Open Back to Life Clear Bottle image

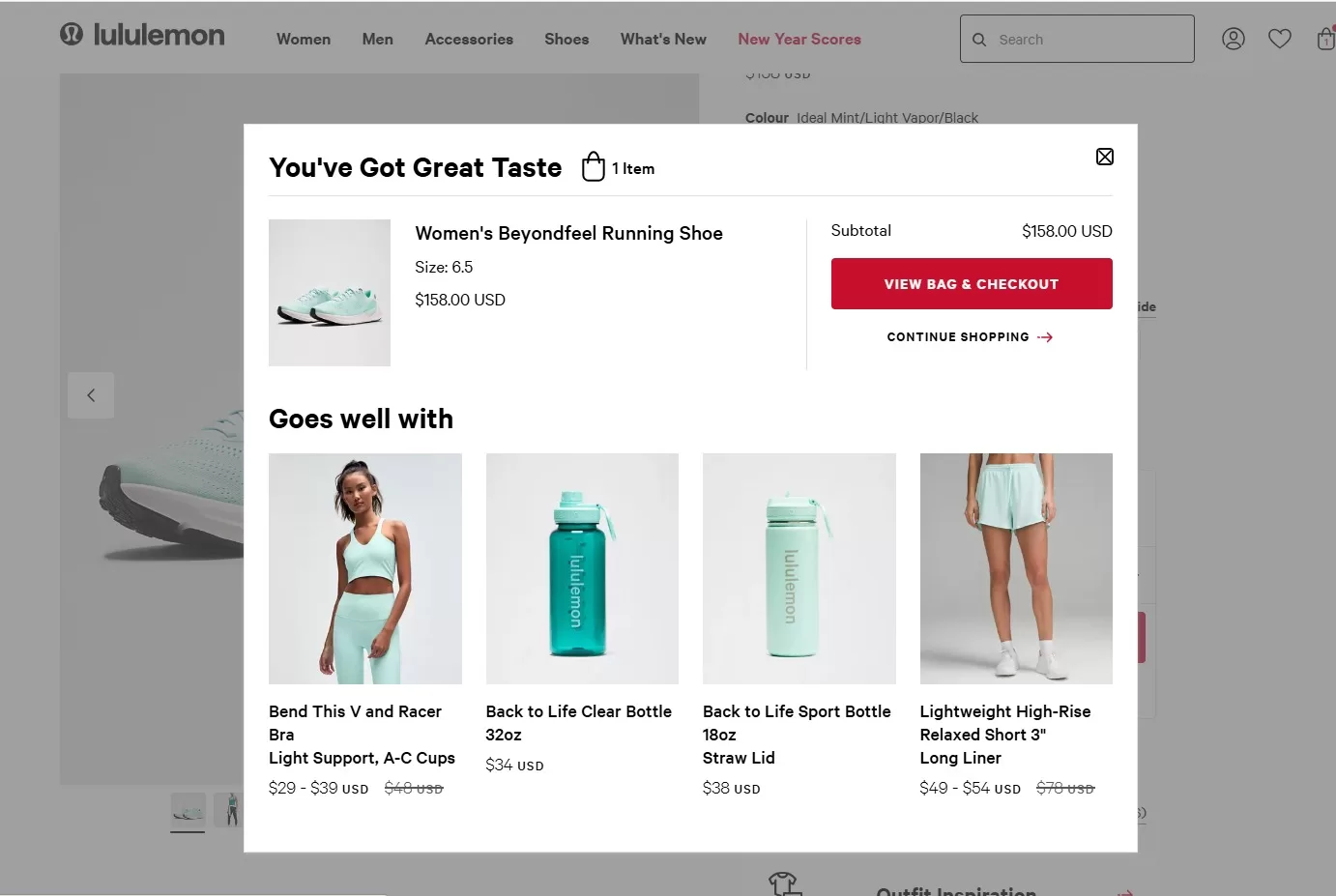582,568
